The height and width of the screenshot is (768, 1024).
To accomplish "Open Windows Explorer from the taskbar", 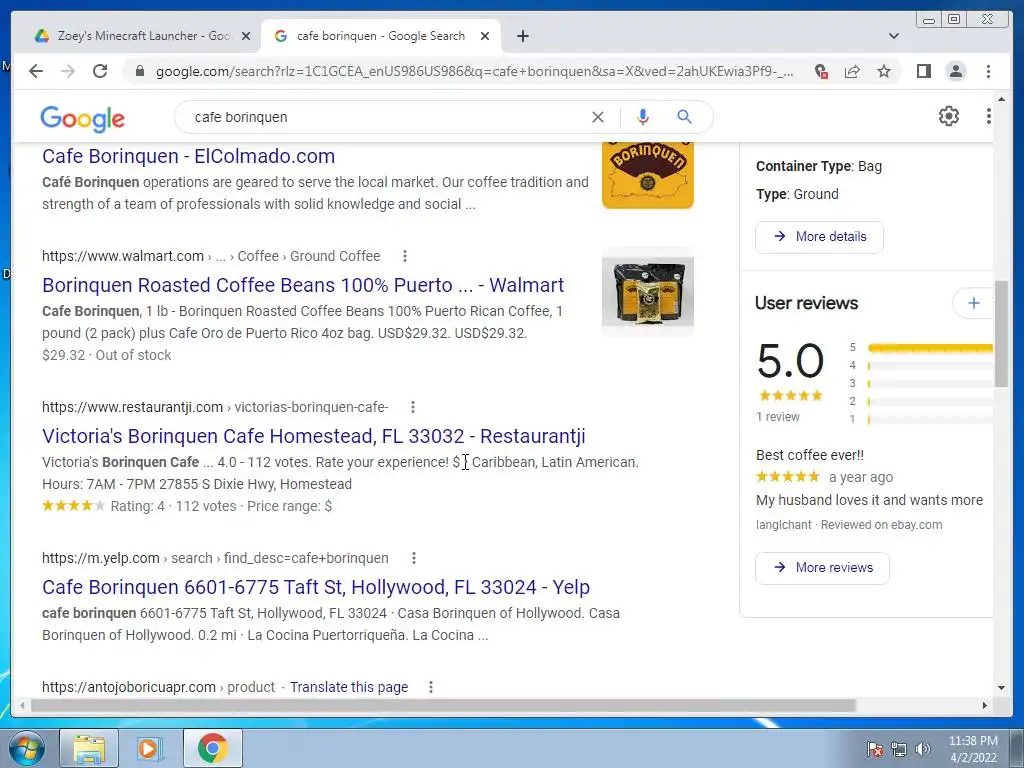I will (89, 748).
